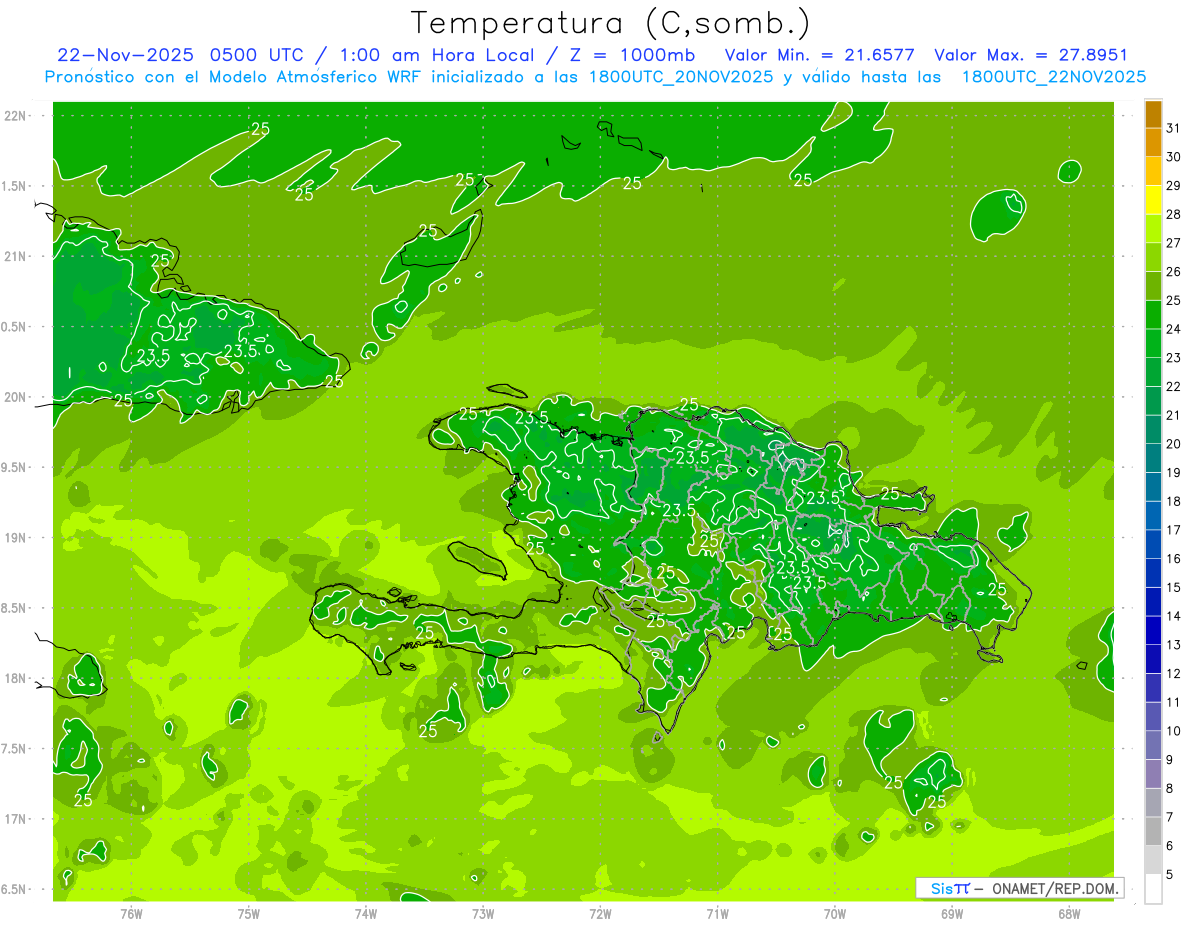Pick the yellow swatch between 28 and 29

pyautogui.click(x=1153, y=200)
